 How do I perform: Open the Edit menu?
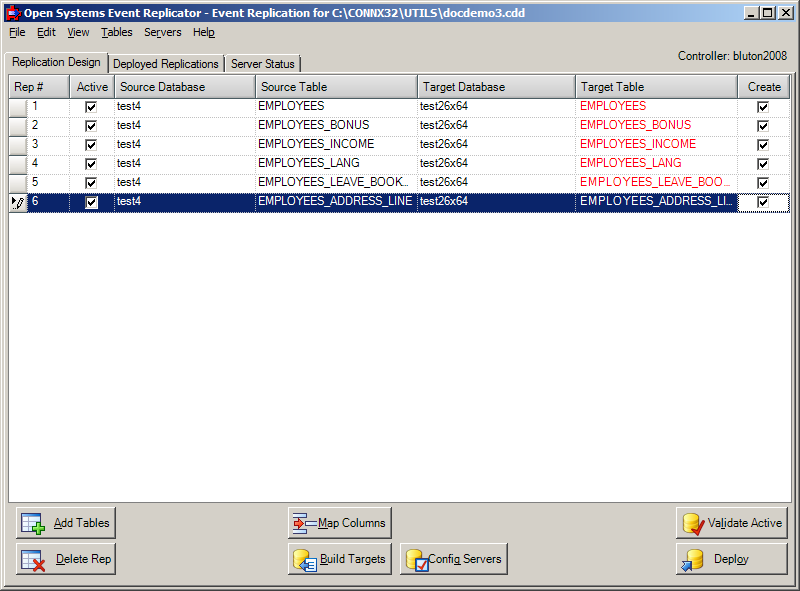tap(45, 32)
